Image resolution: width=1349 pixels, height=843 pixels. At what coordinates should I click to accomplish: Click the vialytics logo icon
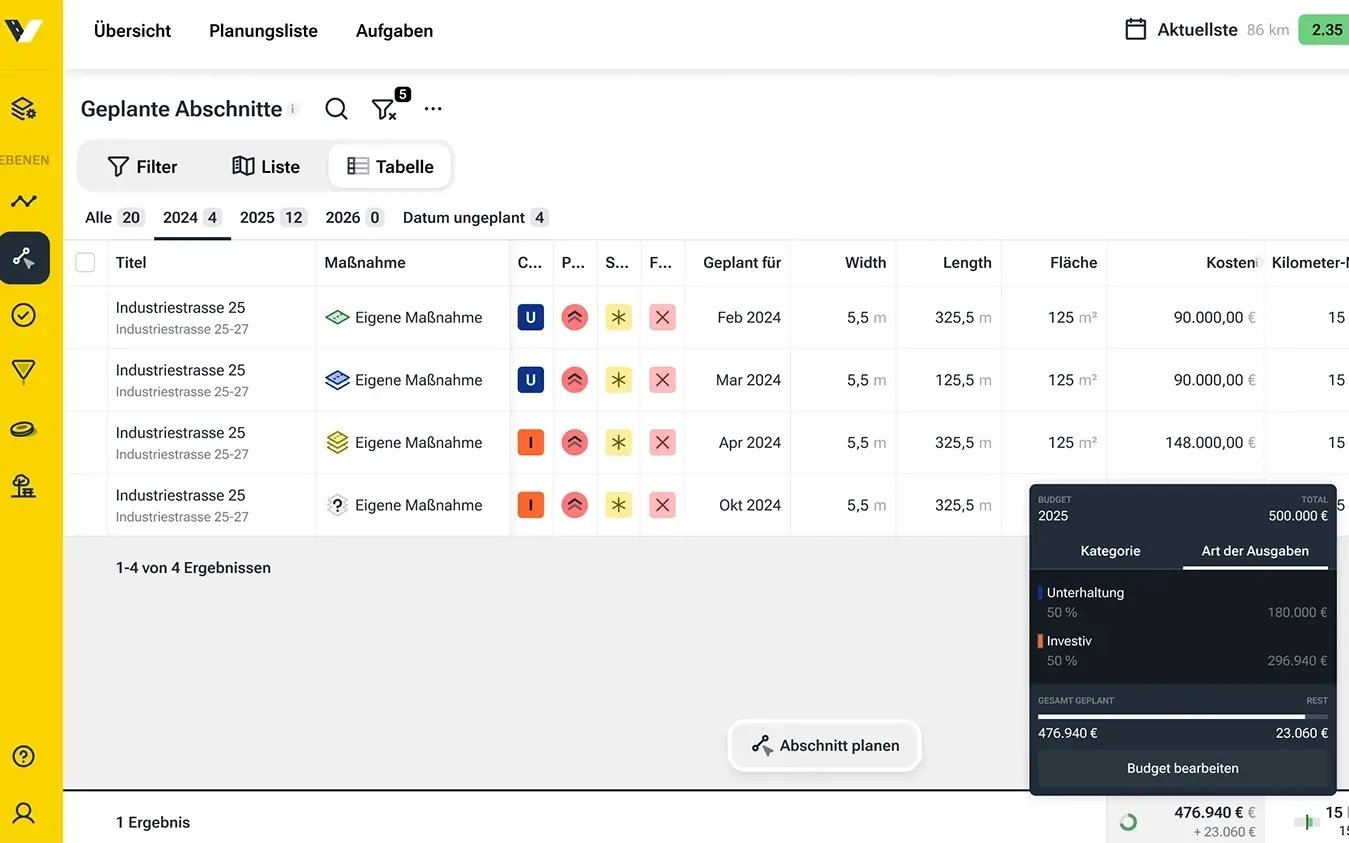pos(24,31)
